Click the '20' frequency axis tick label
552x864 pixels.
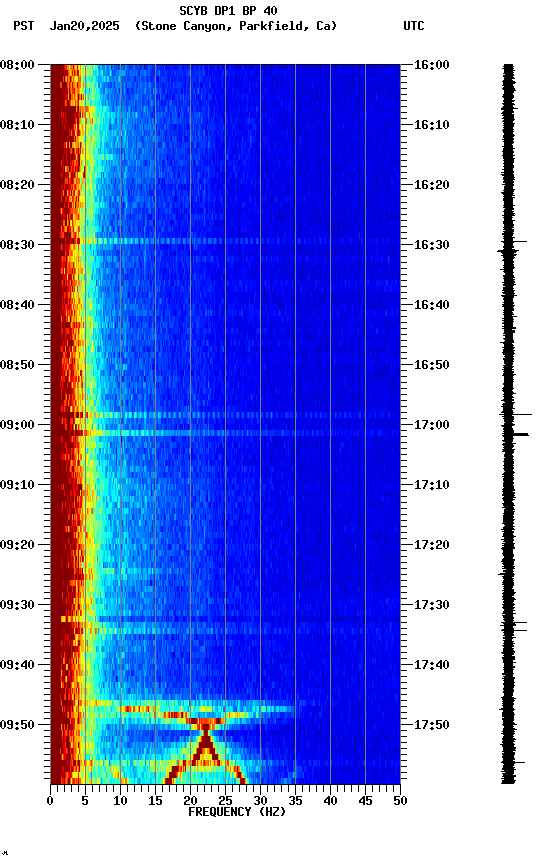click(190, 801)
